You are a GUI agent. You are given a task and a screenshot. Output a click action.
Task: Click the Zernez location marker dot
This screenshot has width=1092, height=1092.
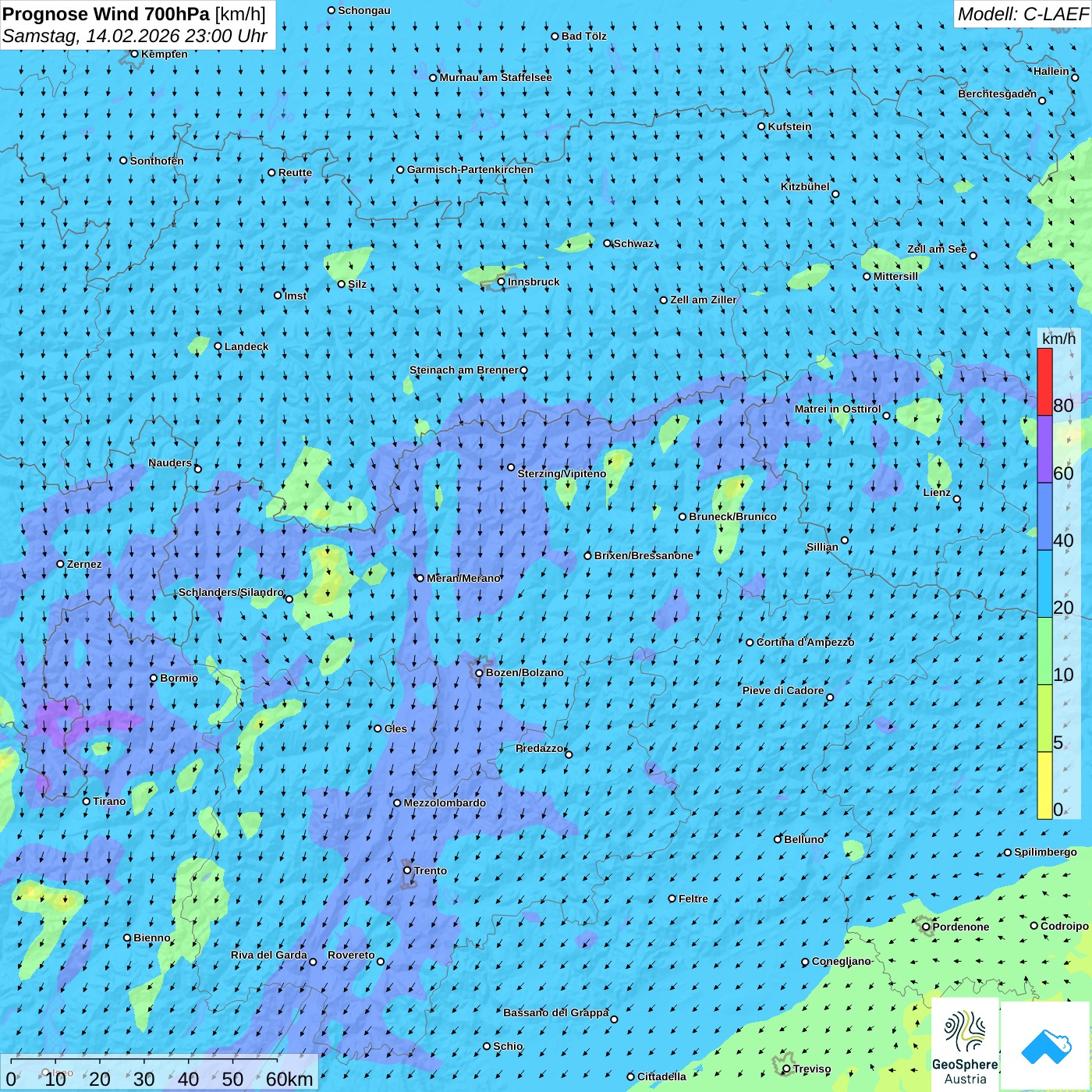[x=60, y=564]
